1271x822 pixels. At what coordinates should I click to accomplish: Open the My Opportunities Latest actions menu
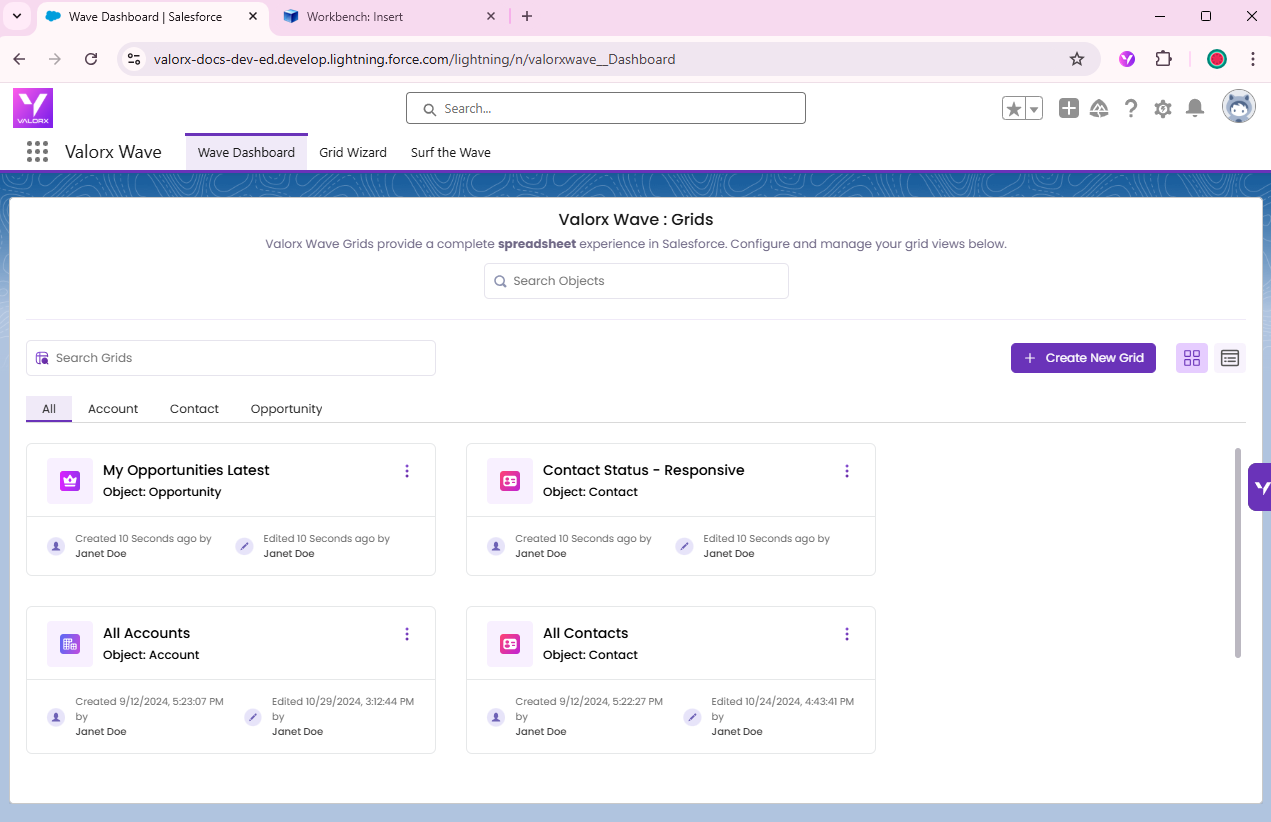coord(407,471)
